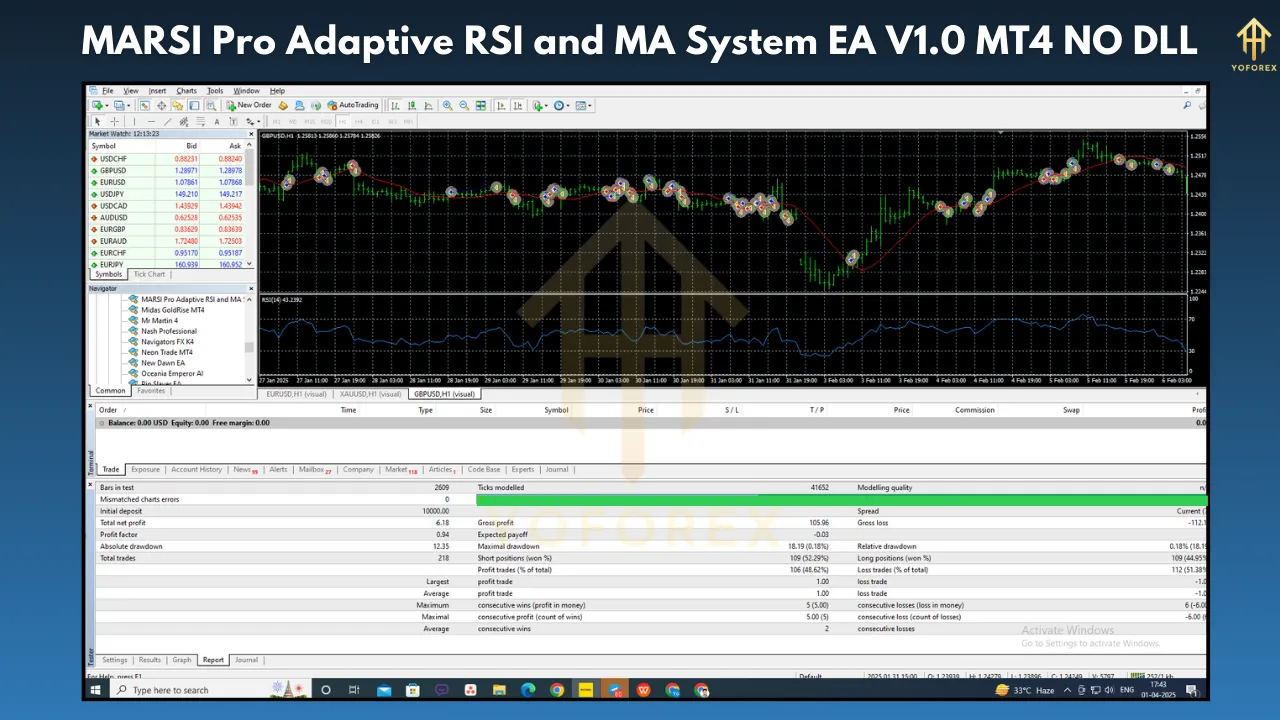Toggle Auto Scroll chart icon
The image size is (1280, 720).
click(x=501, y=105)
